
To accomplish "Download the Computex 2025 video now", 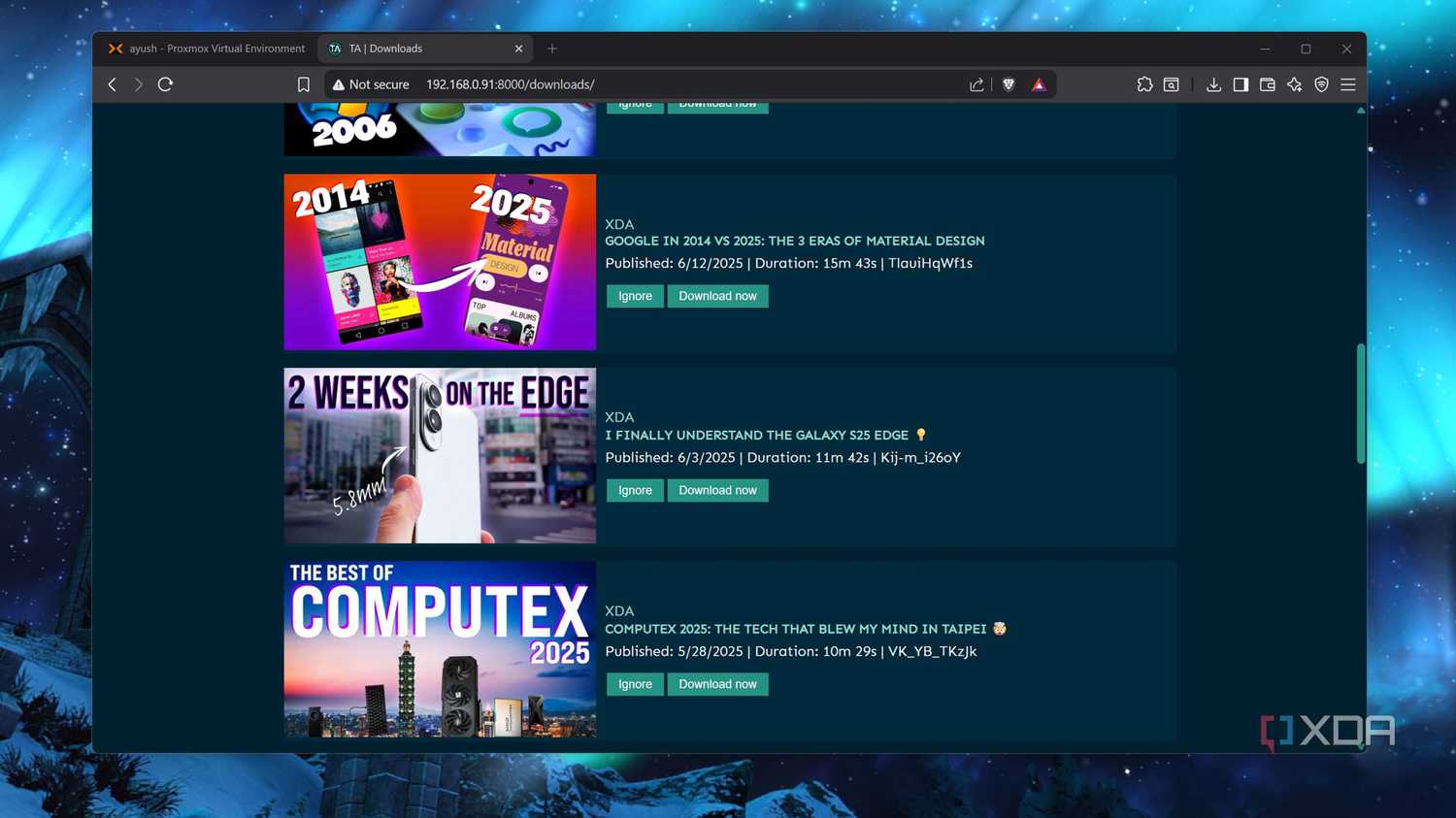I will (x=717, y=684).
